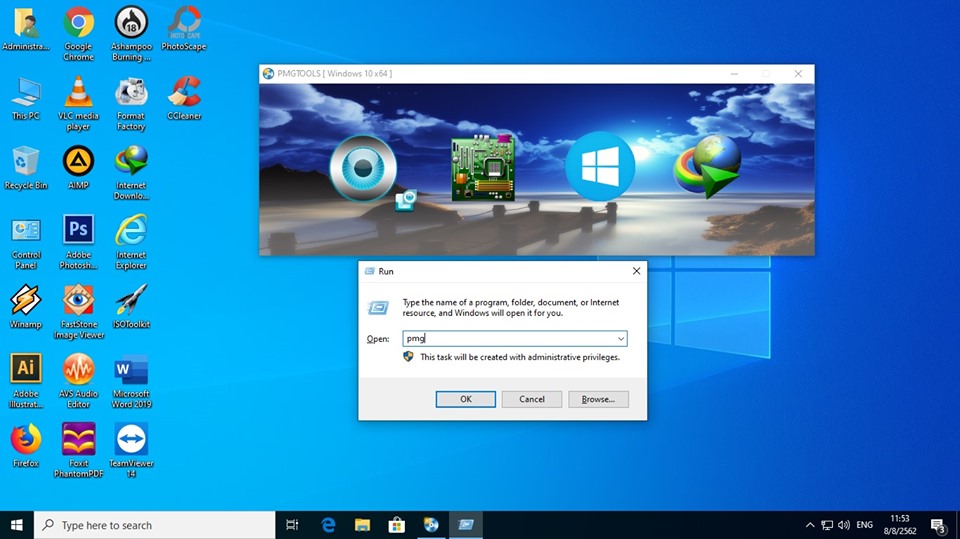This screenshot has width=960, height=539.
Task: Select the TeamViewer 14 desktop shortcut
Action: click(x=131, y=451)
